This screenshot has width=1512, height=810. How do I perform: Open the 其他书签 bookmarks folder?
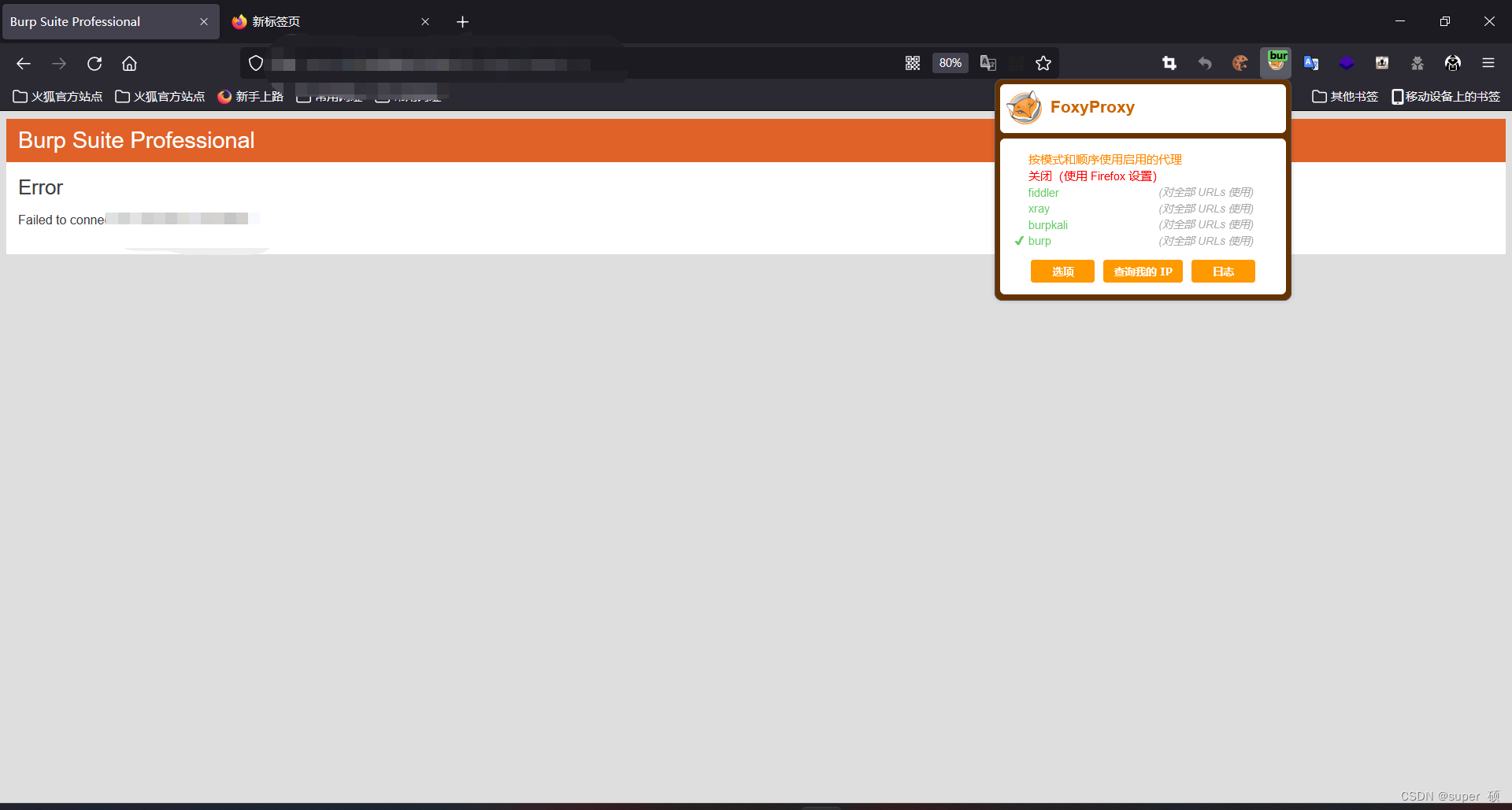(x=1345, y=97)
